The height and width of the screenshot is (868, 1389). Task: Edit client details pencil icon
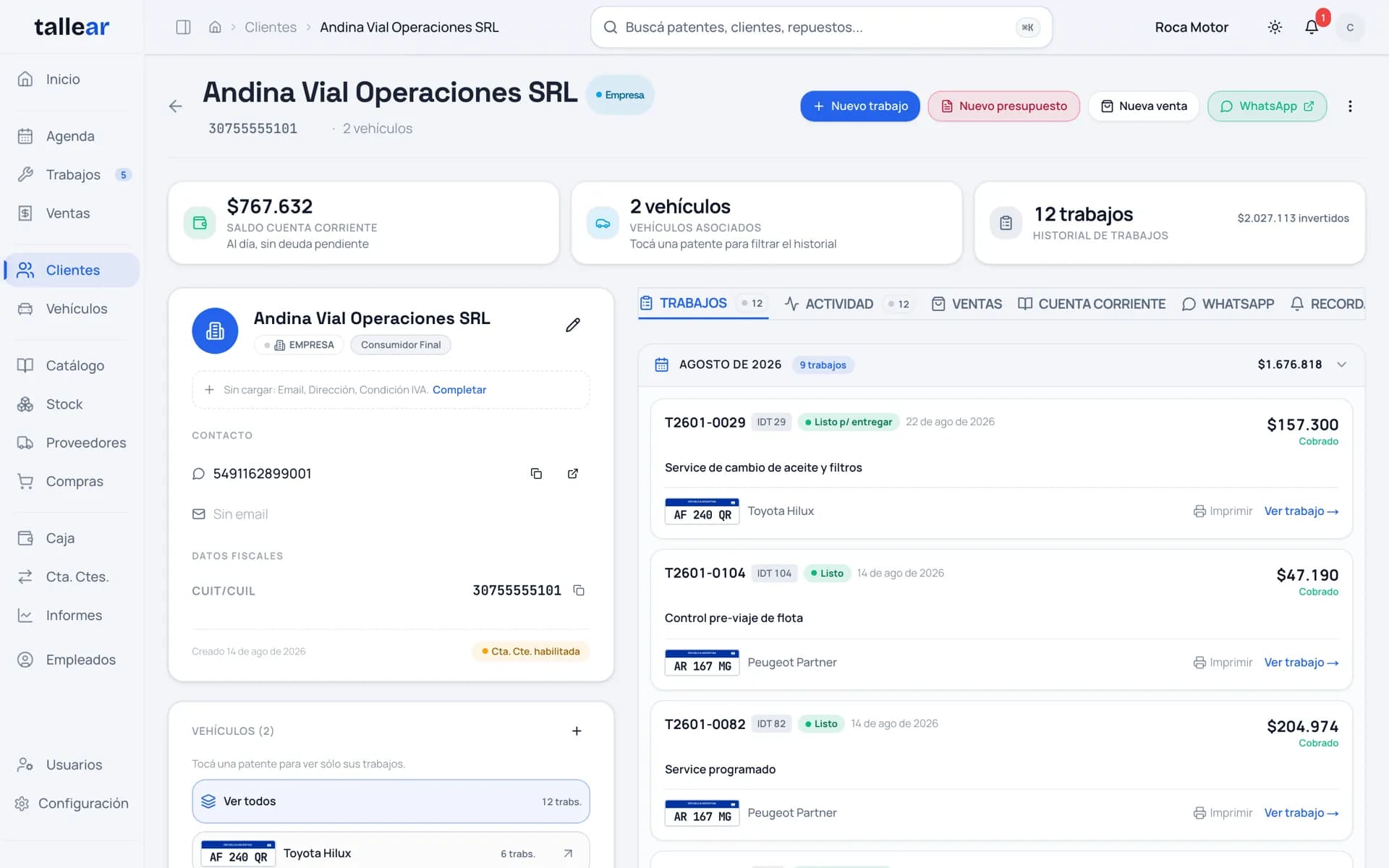click(x=573, y=325)
